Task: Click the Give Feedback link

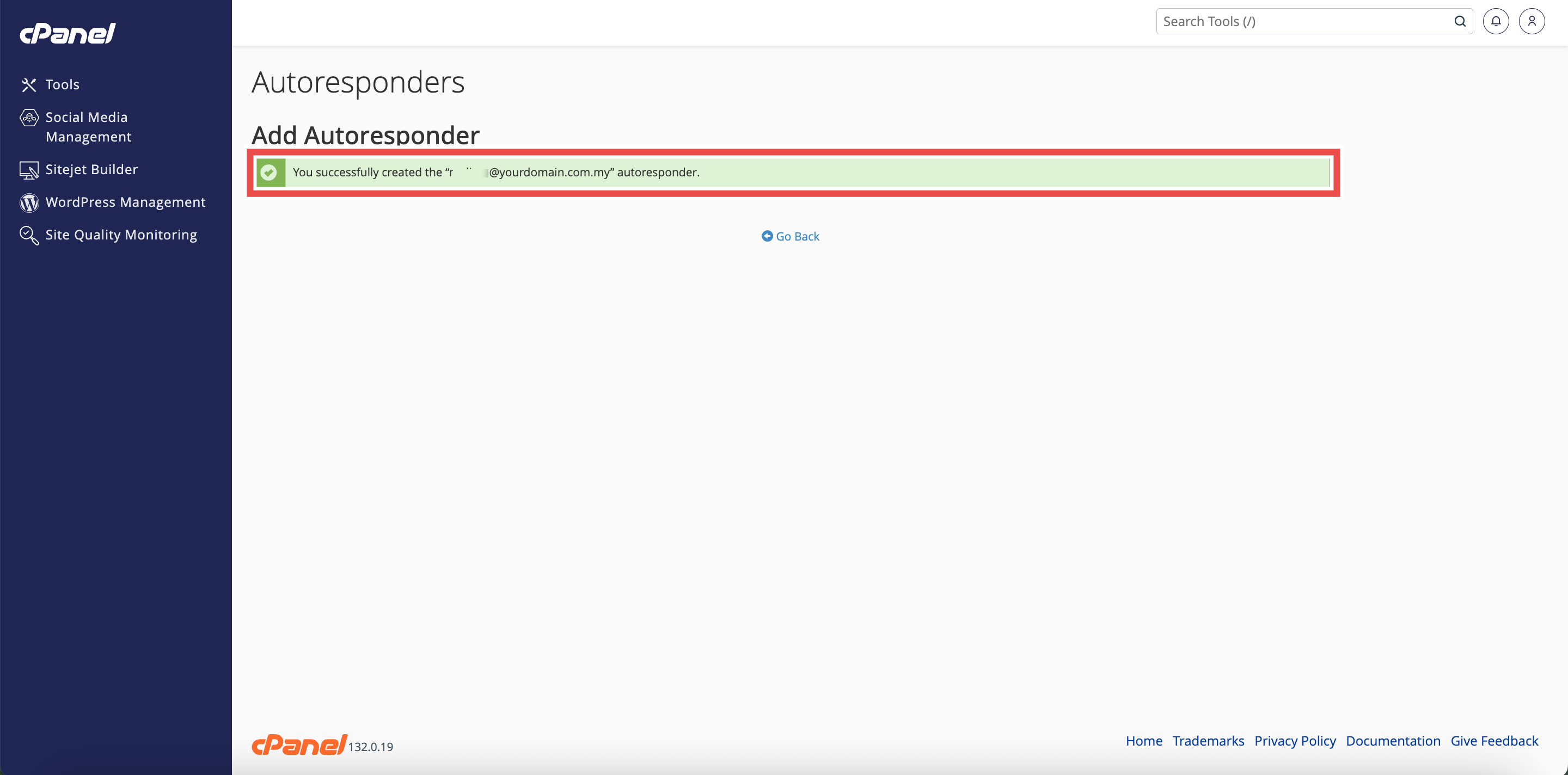Action: click(1494, 740)
